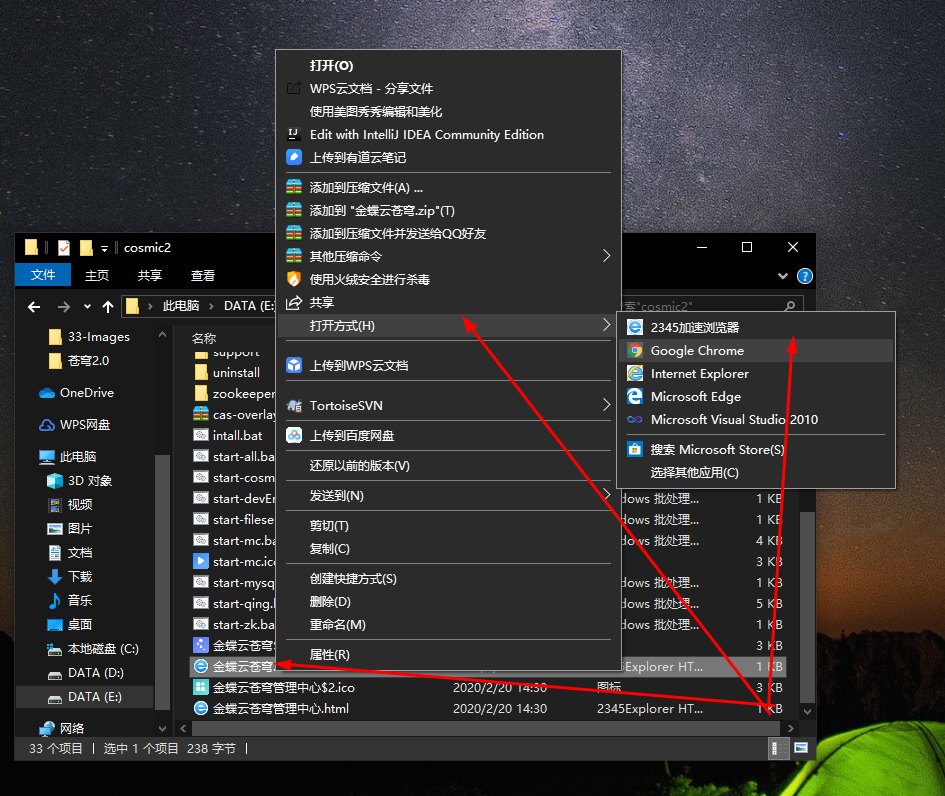
Task: Expand the ribbon with the chevron
Action: coord(782,276)
